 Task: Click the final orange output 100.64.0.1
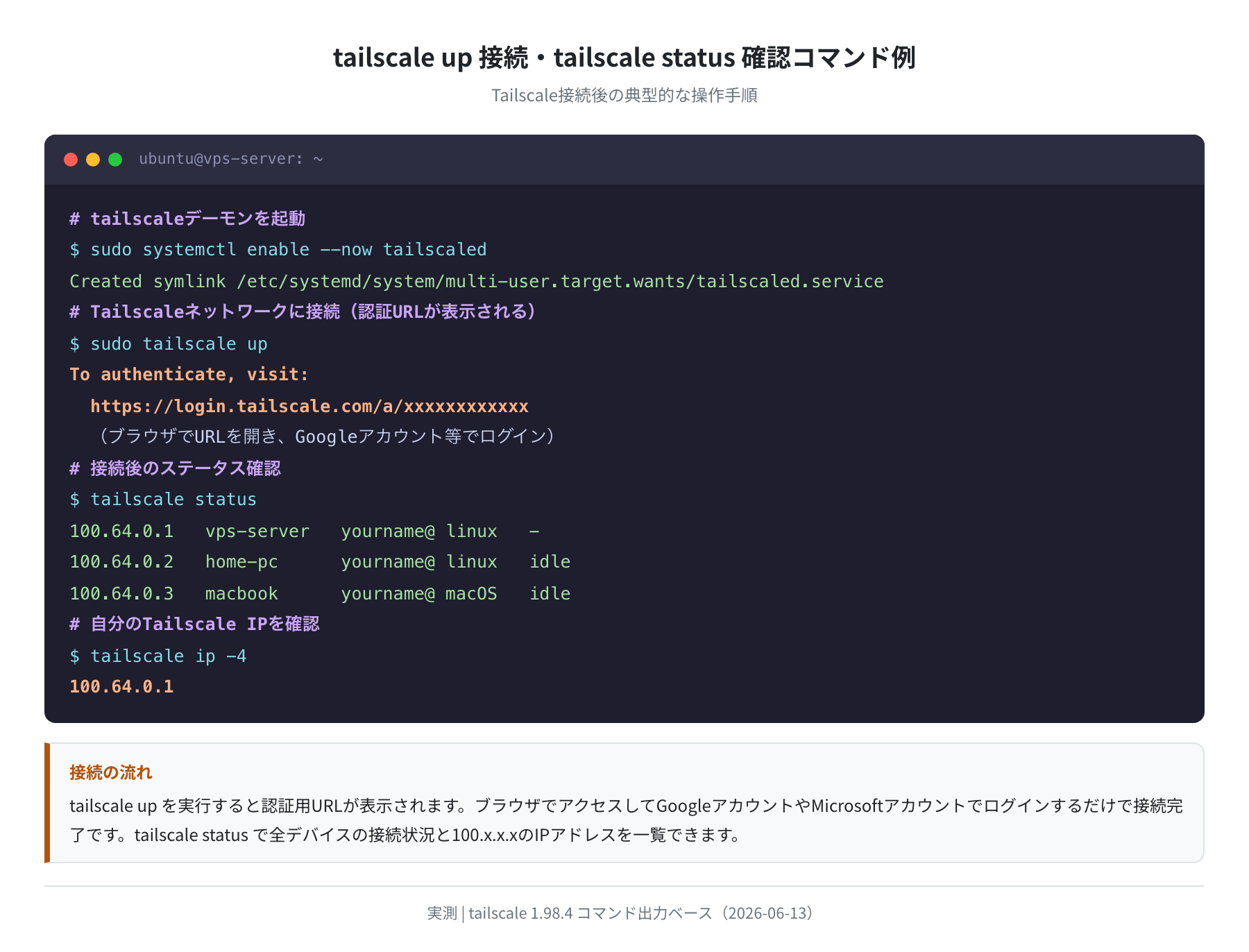[121, 687]
